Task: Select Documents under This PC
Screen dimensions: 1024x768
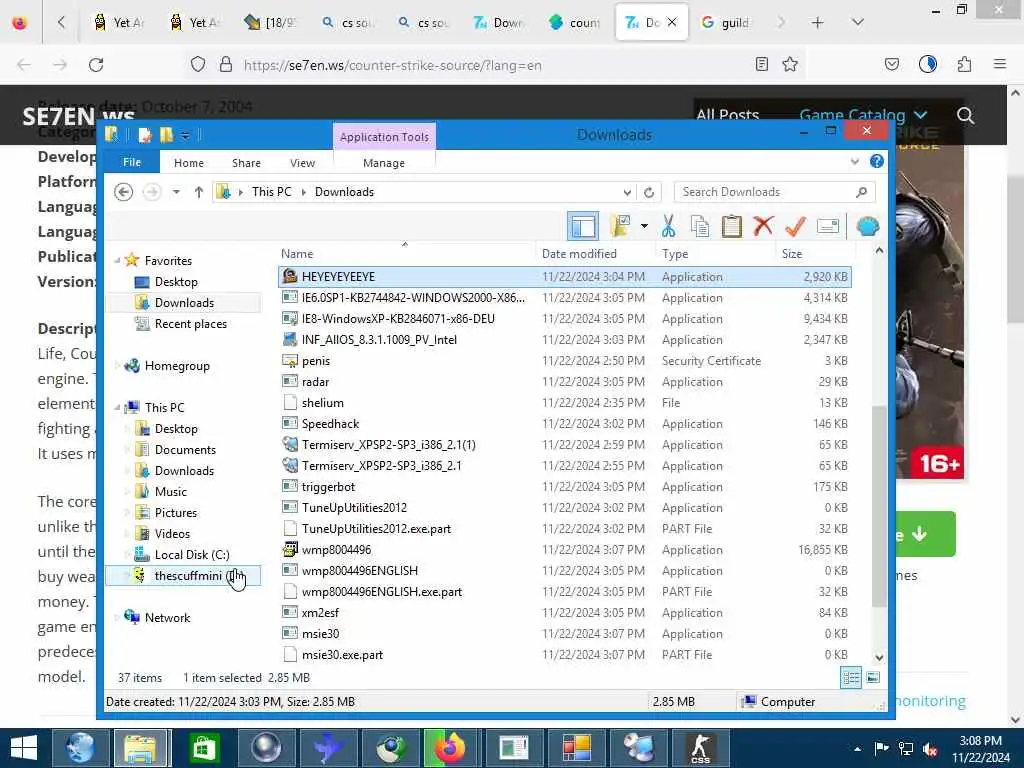Action: (185, 449)
